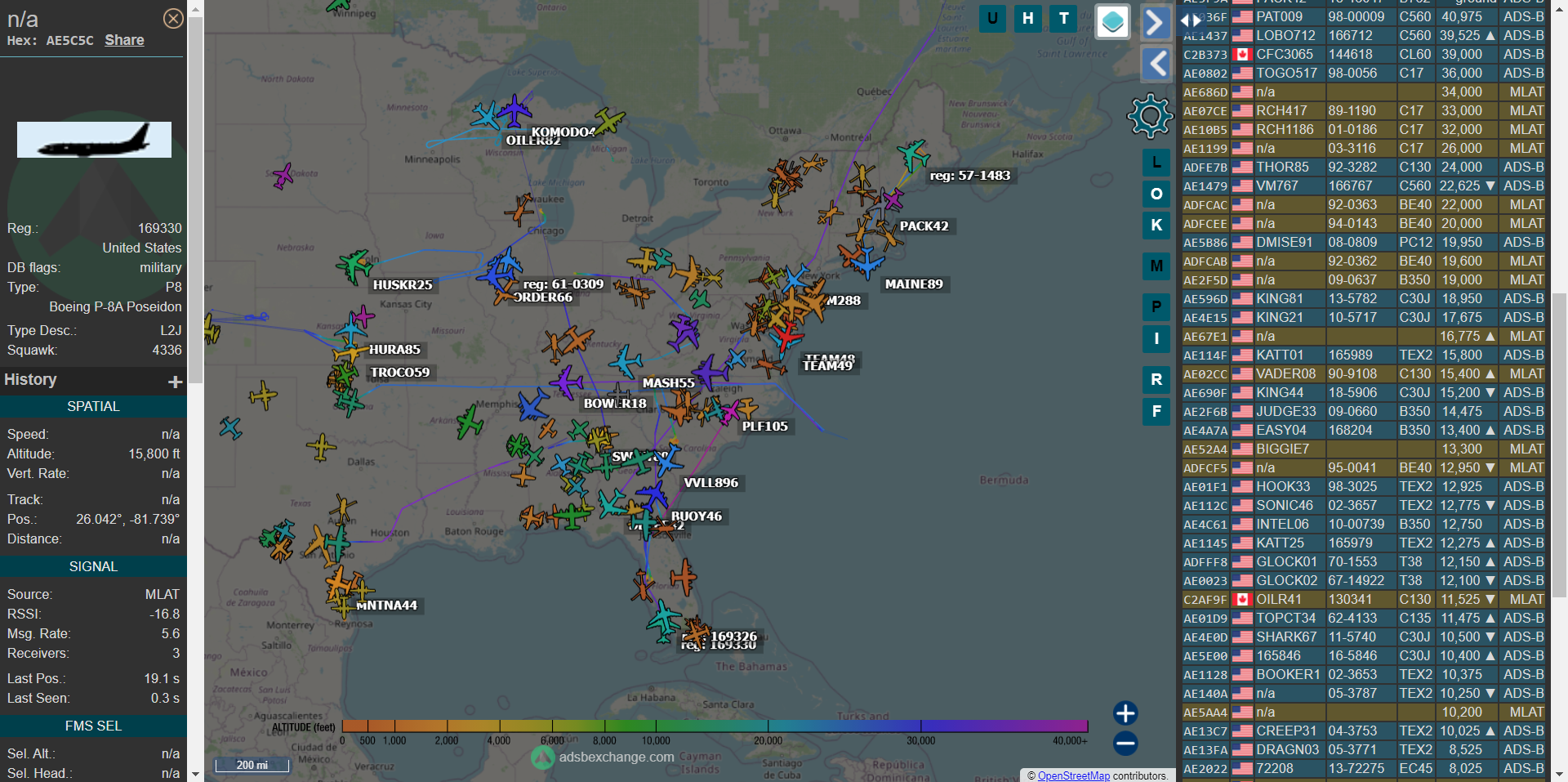This screenshot has height=782, width=1568.
Task: Select the THOR85 C130 row
Action: [1363, 167]
